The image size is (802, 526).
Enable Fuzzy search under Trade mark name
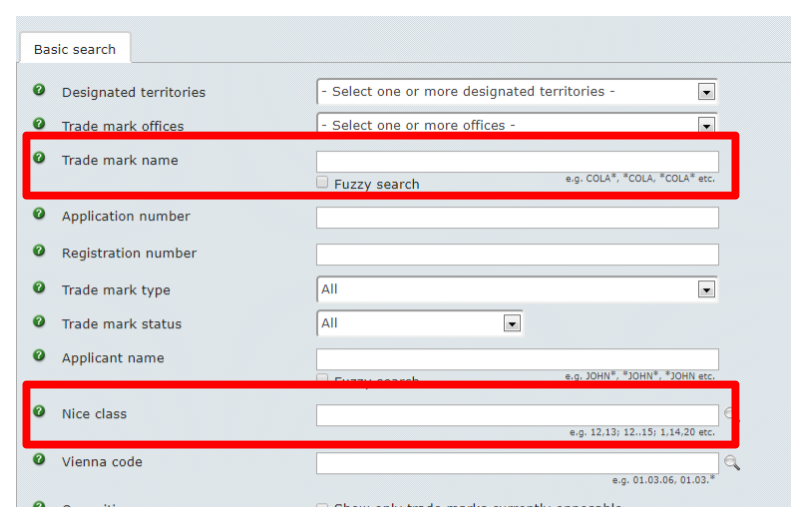click(322, 182)
